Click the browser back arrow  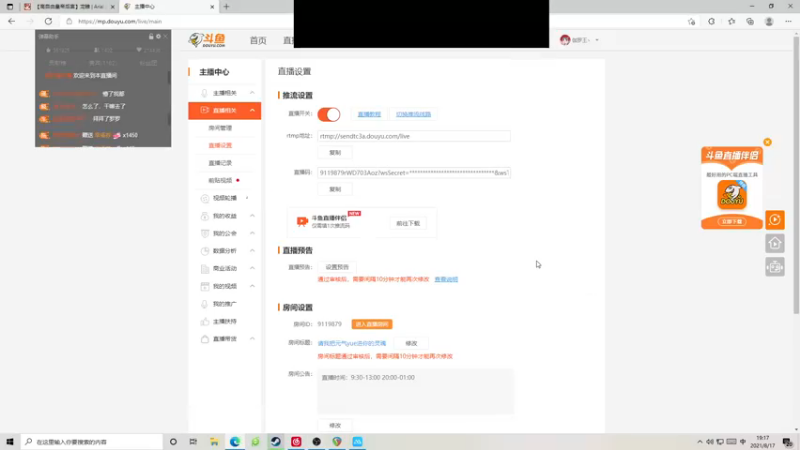pyautogui.click(x=11, y=21)
